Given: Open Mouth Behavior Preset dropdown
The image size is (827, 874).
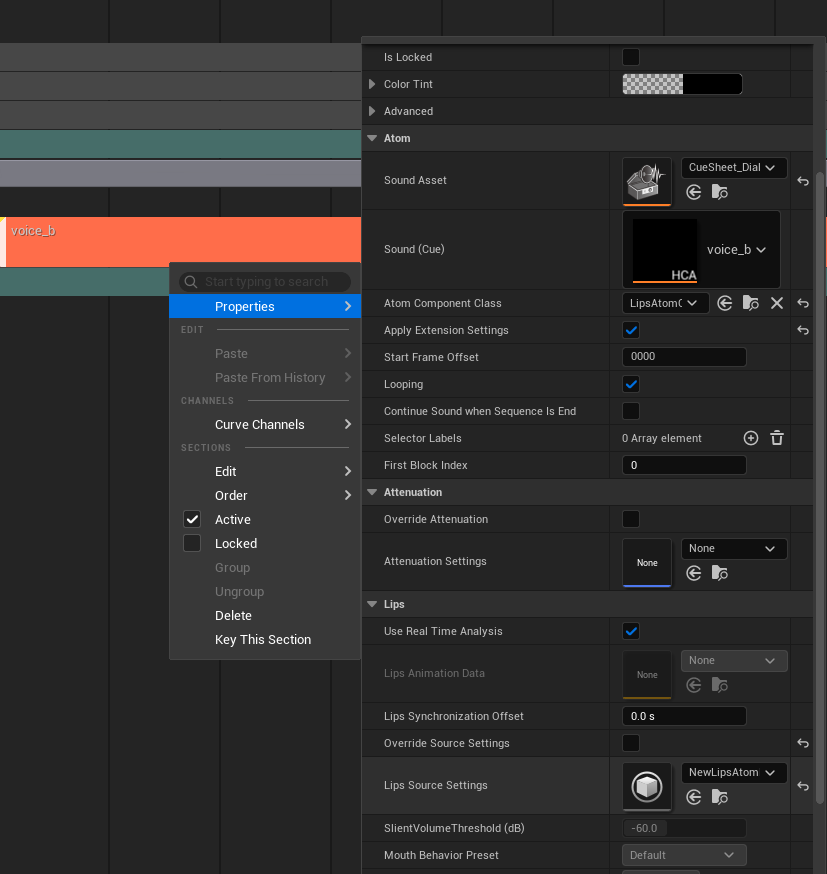Looking at the screenshot, I should pyautogui.click(x=684, y=855).
